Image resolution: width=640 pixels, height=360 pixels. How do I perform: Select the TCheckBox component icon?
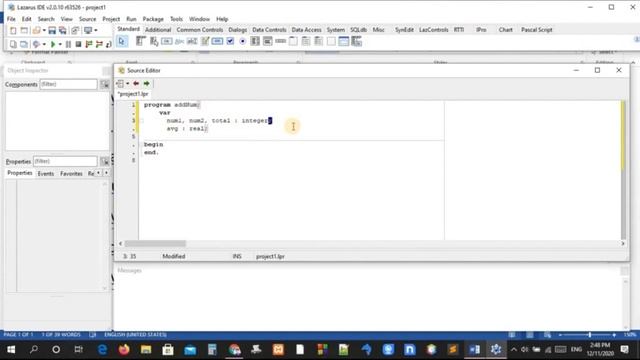(x=230, y=41)
